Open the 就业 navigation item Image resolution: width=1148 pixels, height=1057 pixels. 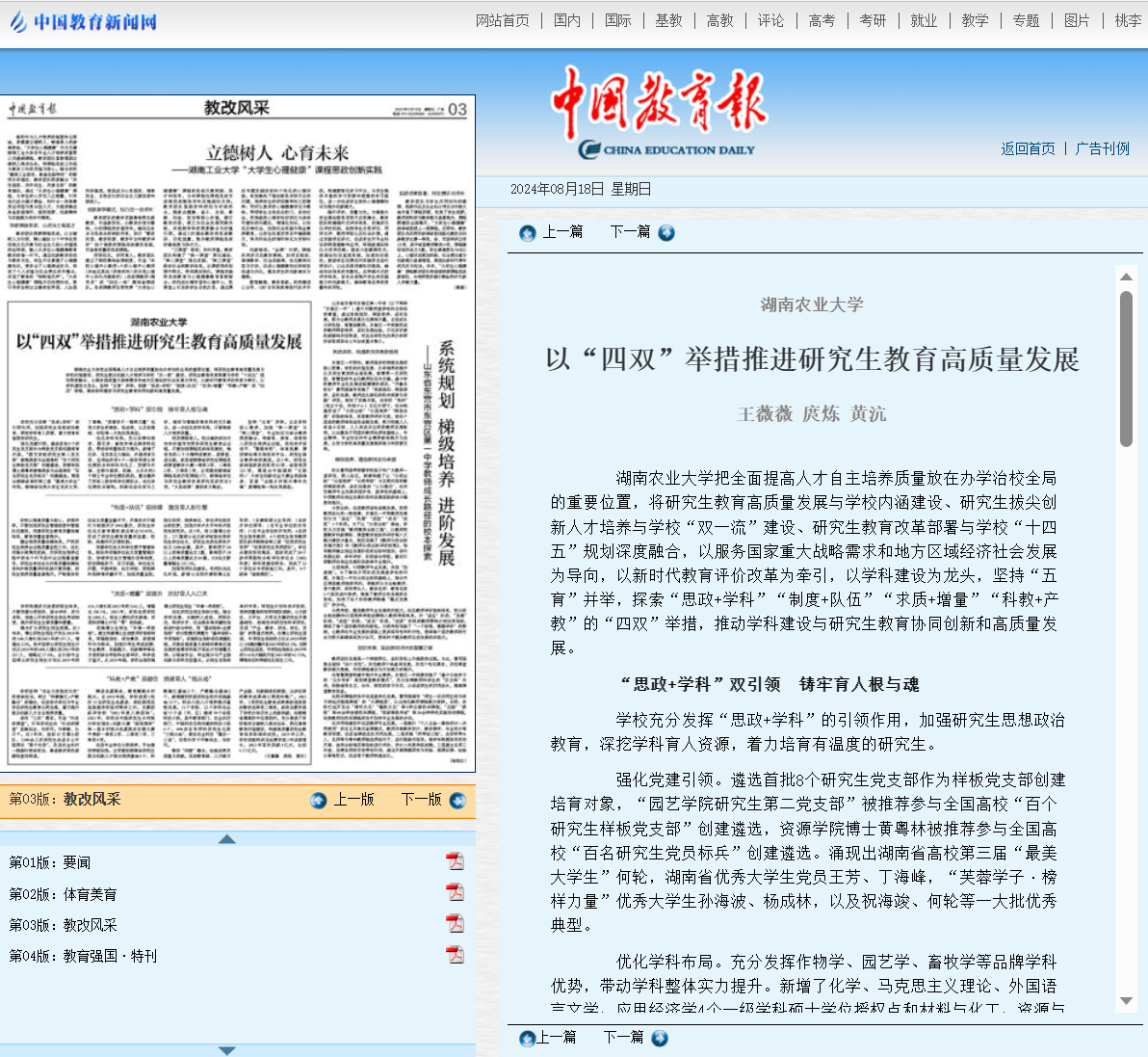tap(924, 20)
